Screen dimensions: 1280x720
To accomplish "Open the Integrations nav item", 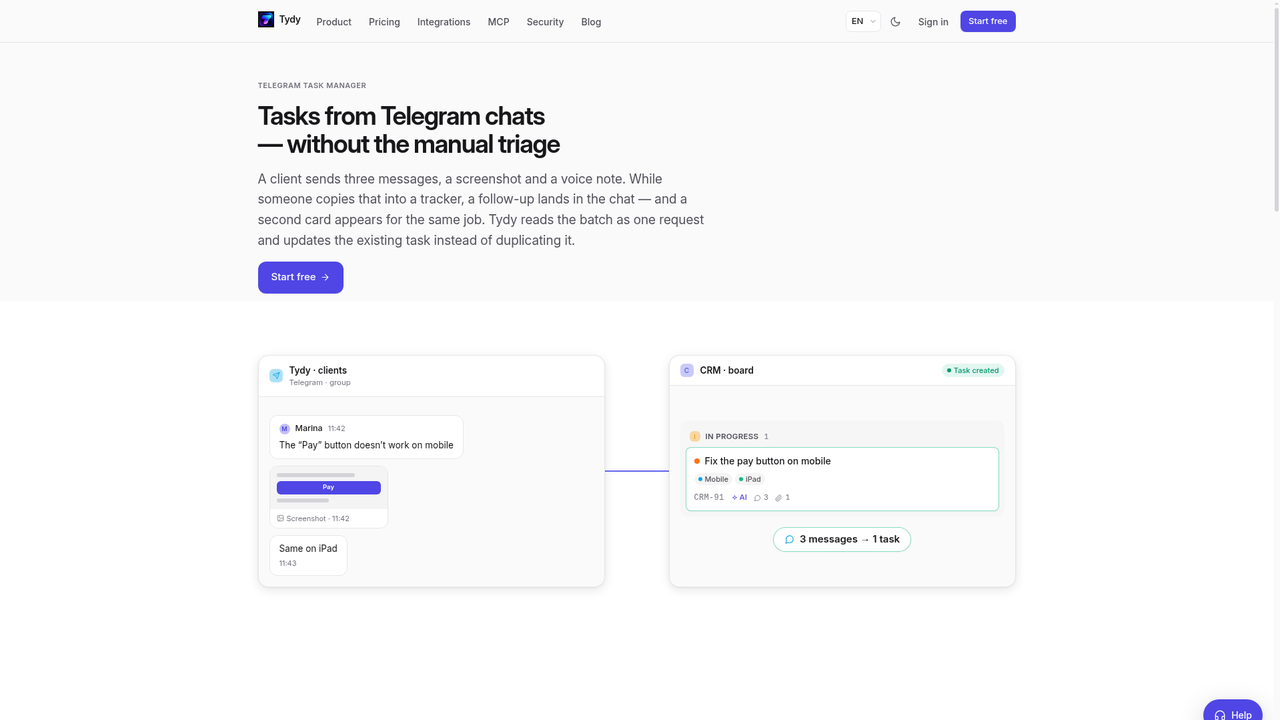I will pos(444,22).
